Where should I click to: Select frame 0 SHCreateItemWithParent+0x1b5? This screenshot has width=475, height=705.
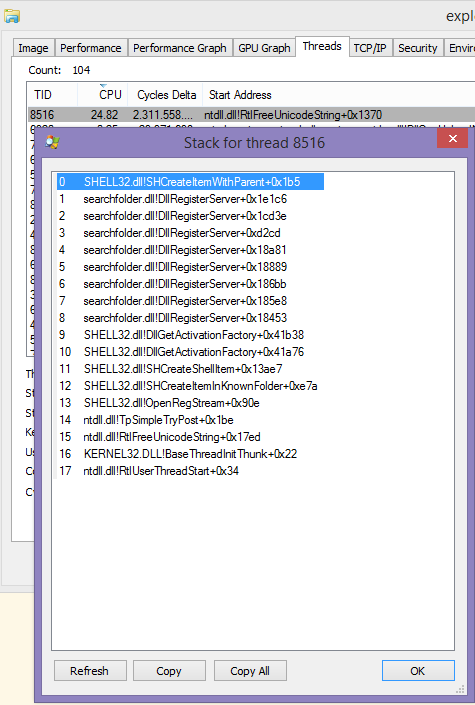click(x=190, y=182)
